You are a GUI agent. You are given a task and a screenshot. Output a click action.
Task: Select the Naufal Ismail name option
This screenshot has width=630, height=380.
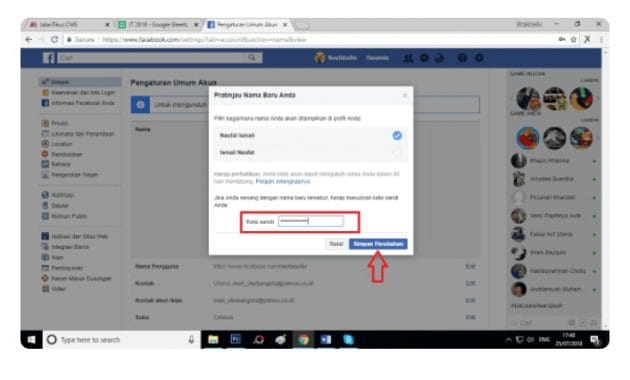coord(311,135)
